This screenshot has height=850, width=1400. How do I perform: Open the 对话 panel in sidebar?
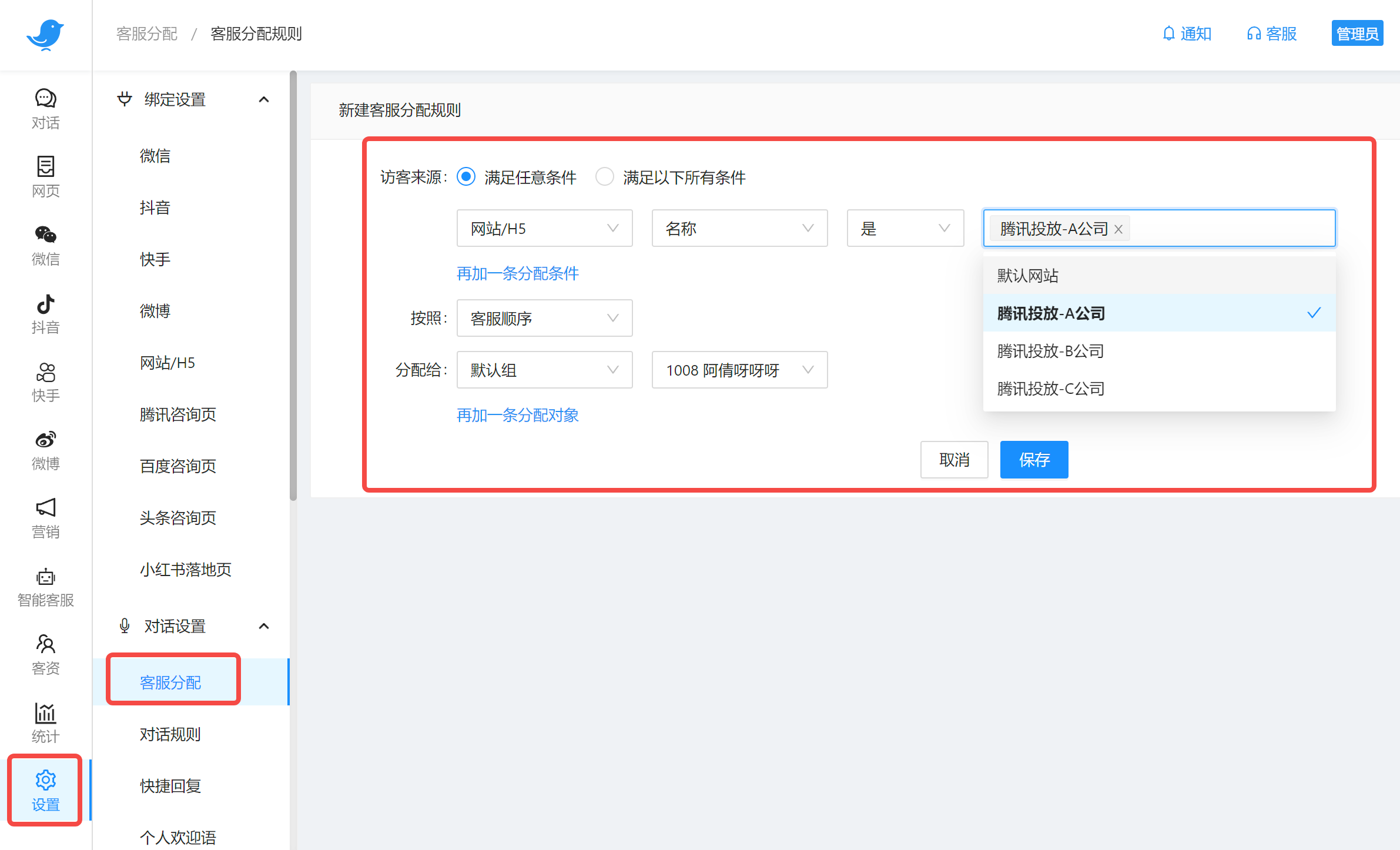coord(45,109)
